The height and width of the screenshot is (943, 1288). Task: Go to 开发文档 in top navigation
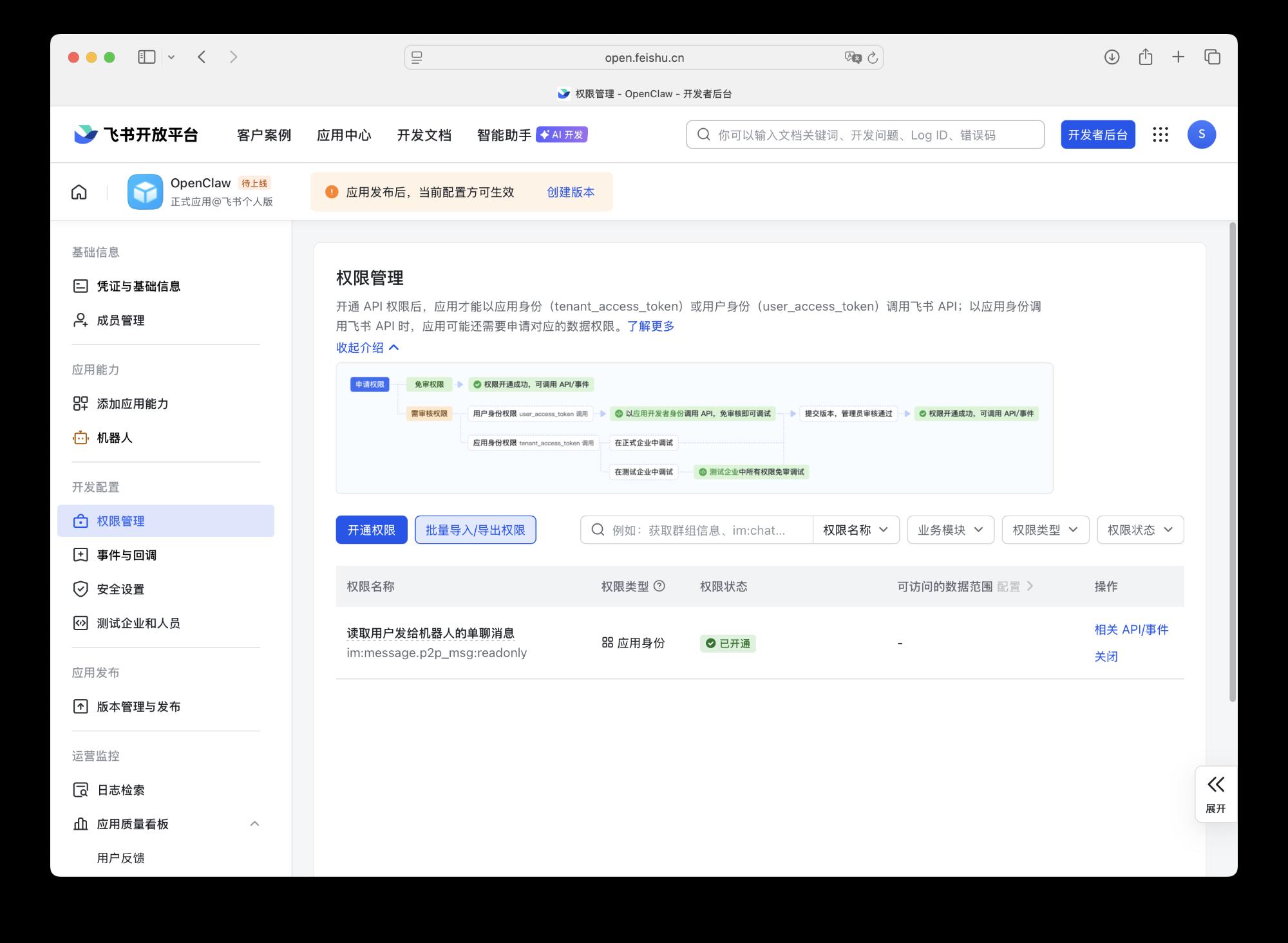point(424,135)
